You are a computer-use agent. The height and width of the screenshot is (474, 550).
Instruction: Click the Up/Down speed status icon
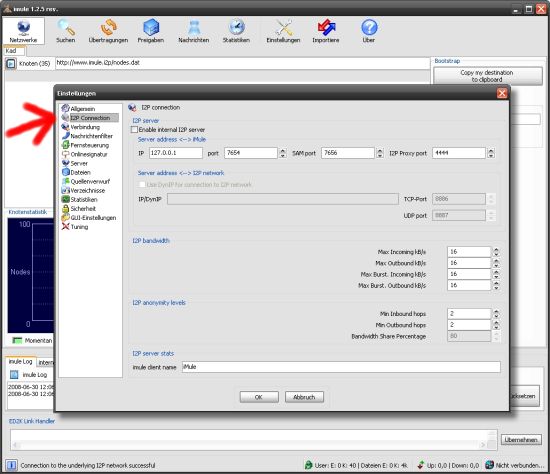[x=421, y=465]
